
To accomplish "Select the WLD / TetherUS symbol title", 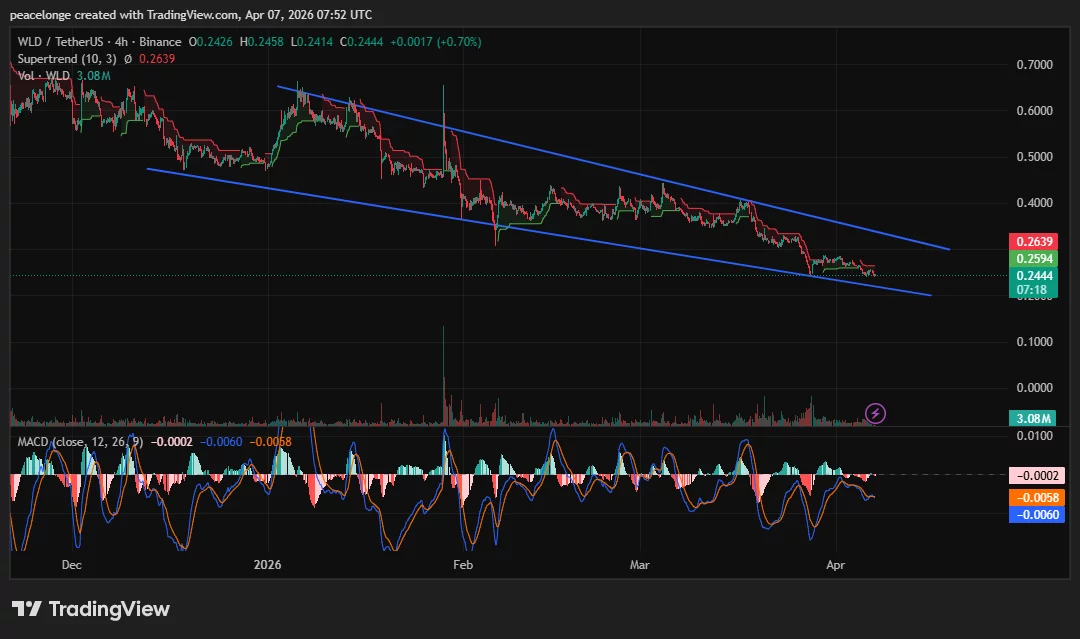I will [x=60, y=42].
